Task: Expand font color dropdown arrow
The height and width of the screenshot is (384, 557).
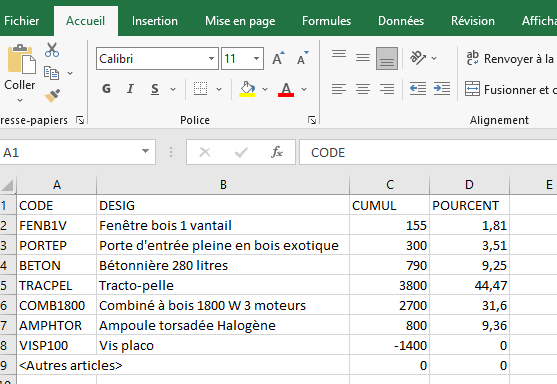Action: [304, 89]
